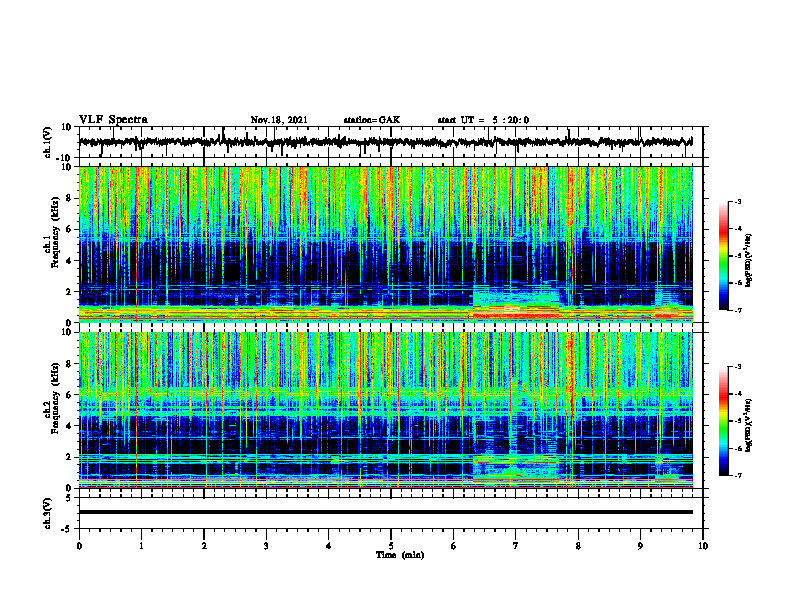792x612 pixels.
Task: Click time axis tick label "8"
Action: click(x=578, y=546)
